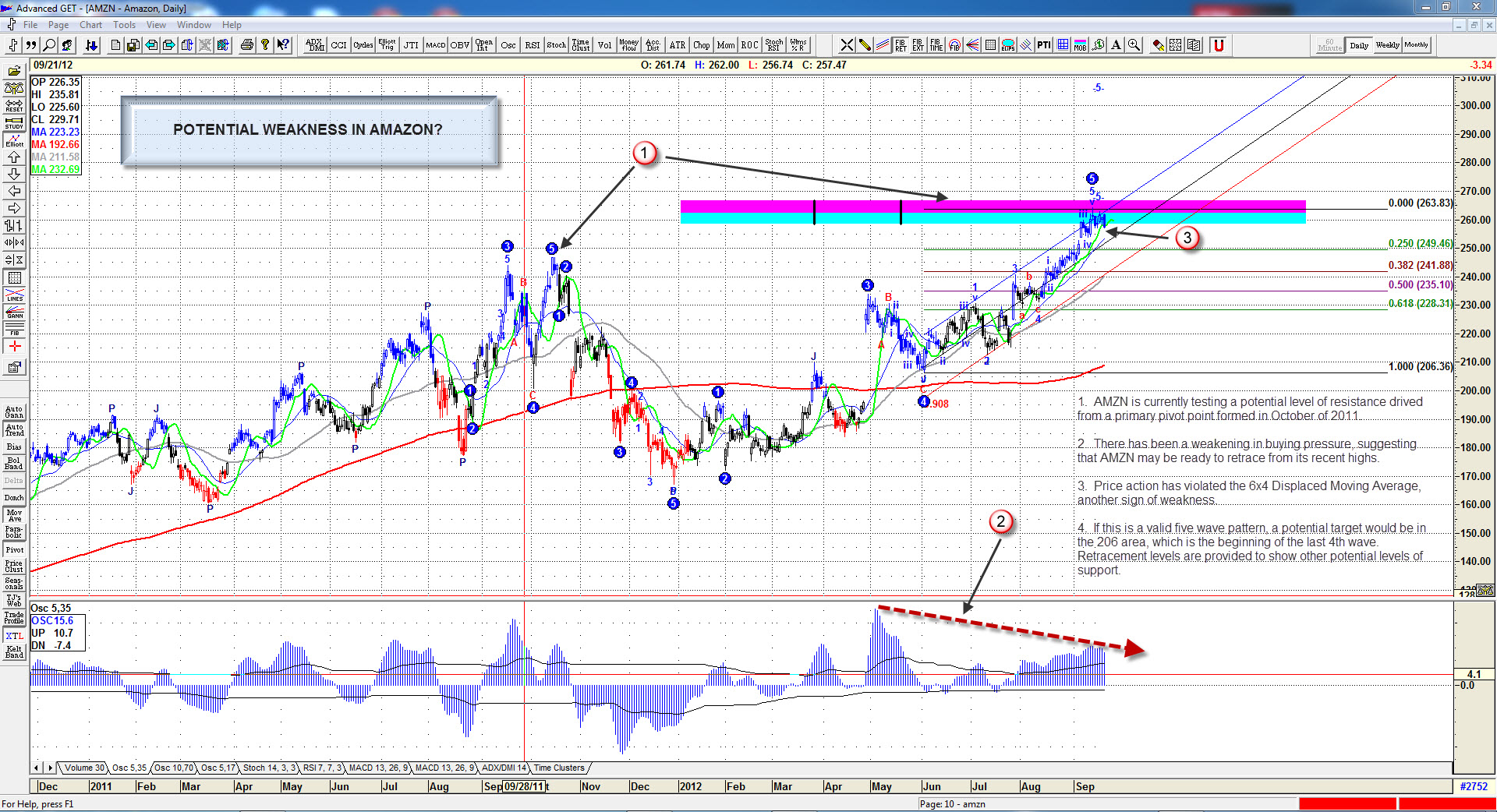Screen dimensions: 1497x812
Task: Open the File menu
Action: [x=30, y=25]
